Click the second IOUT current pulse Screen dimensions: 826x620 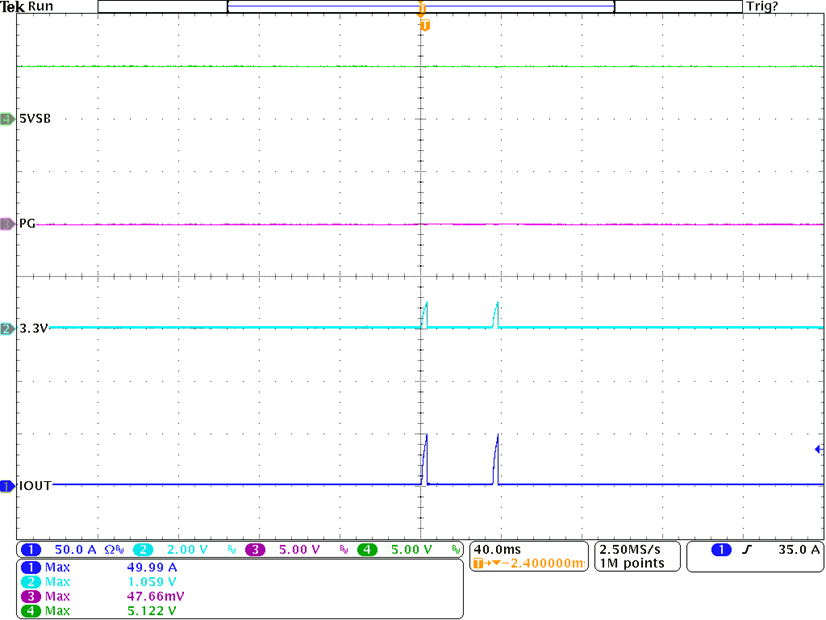[x=496, y=459]
